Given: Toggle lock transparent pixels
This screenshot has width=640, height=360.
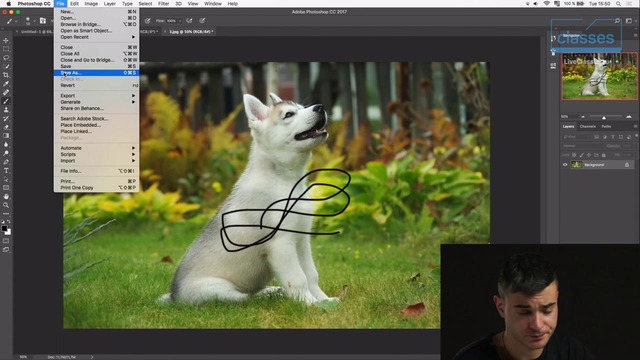Looking at the screenshot, I should 574,155.
